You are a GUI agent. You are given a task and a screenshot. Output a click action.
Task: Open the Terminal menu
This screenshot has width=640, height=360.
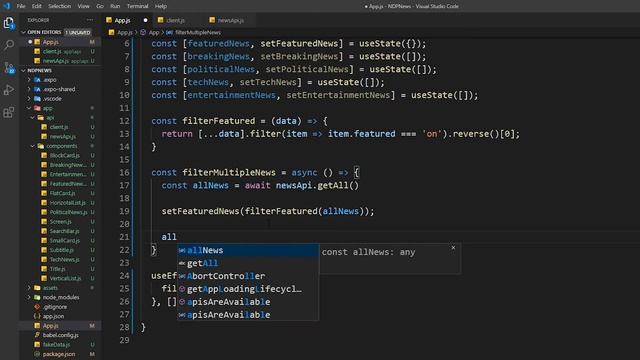[x=138, y=6]
